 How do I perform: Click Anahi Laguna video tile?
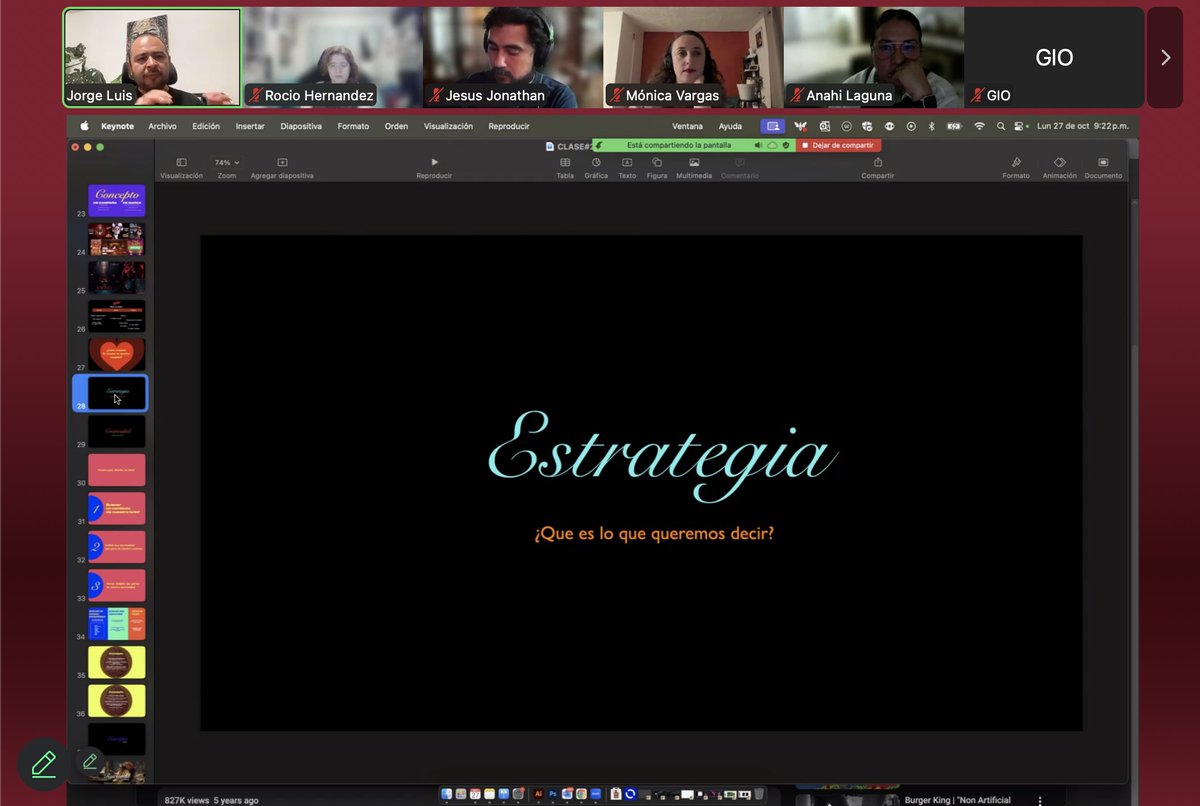click(x=873, y=58)
